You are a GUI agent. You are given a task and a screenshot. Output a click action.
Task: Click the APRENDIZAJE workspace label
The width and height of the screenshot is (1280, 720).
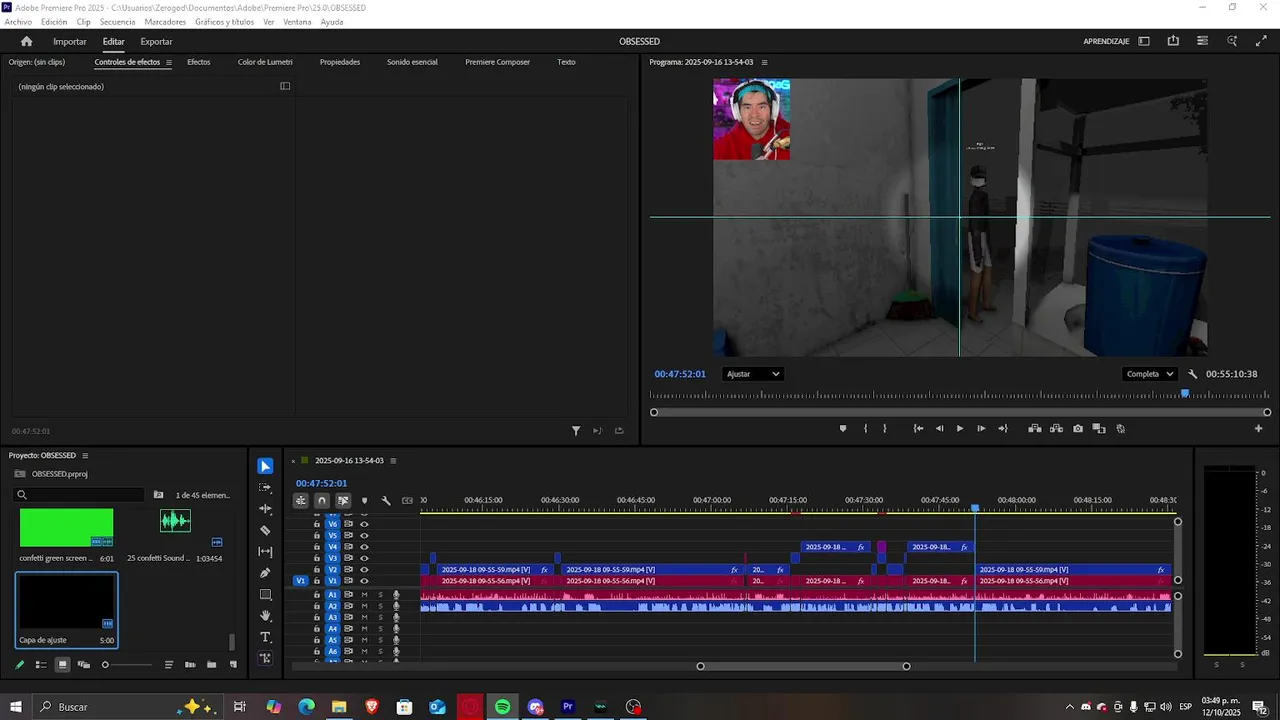[1106, 42]
